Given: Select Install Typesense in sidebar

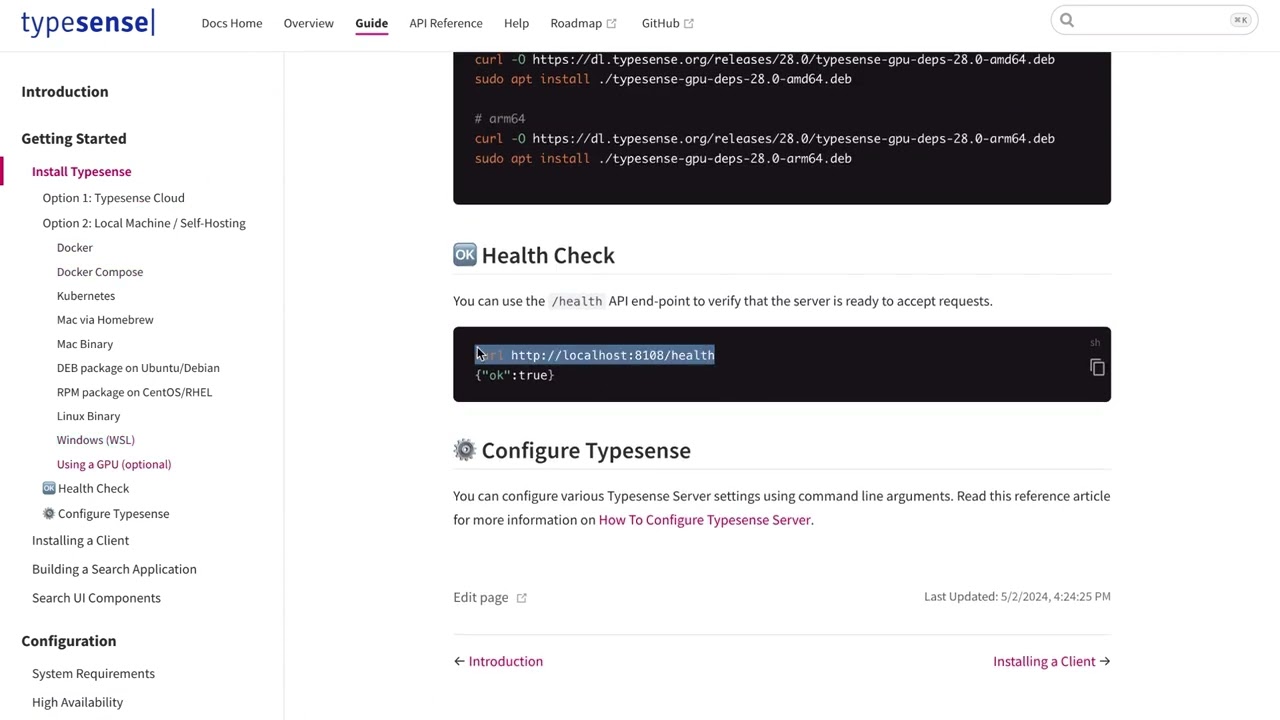Looking at the screenshot, I should pyautogui.click(x=81, y=172).
